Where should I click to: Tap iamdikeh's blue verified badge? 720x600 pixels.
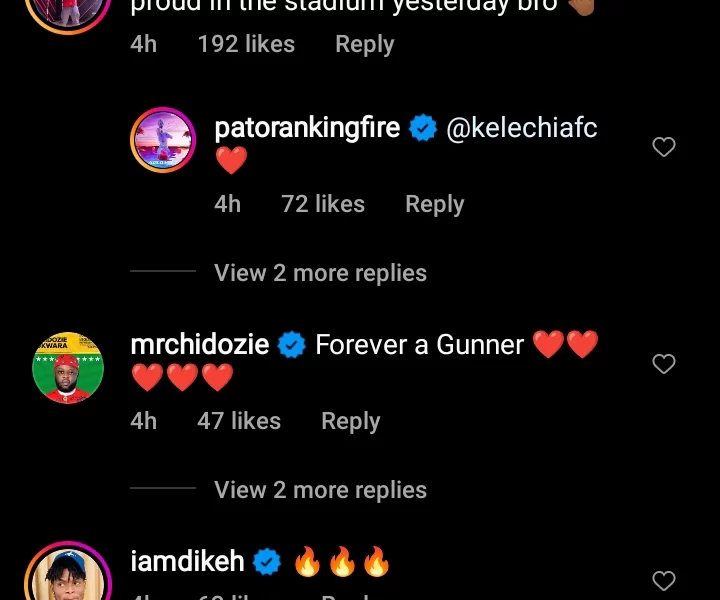click(x=267, y=562)
